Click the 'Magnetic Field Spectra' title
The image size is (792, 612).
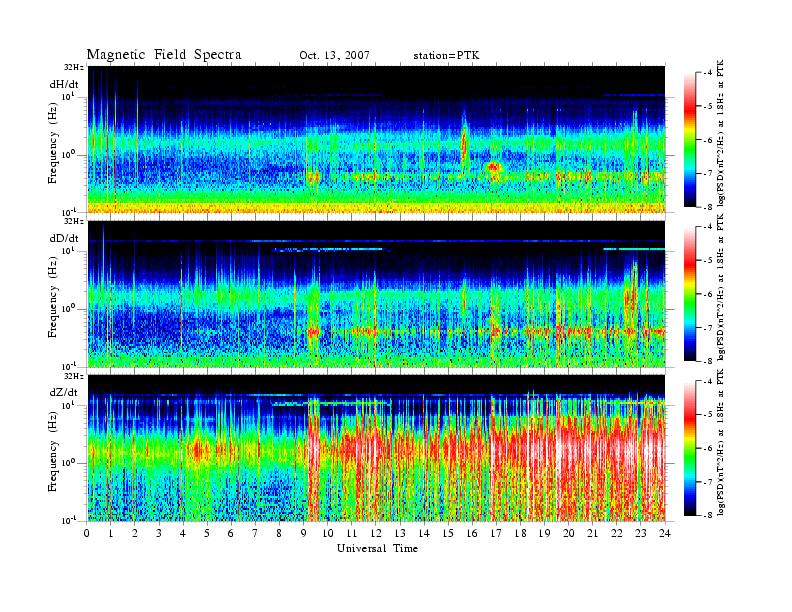click(x=164, y=55)
